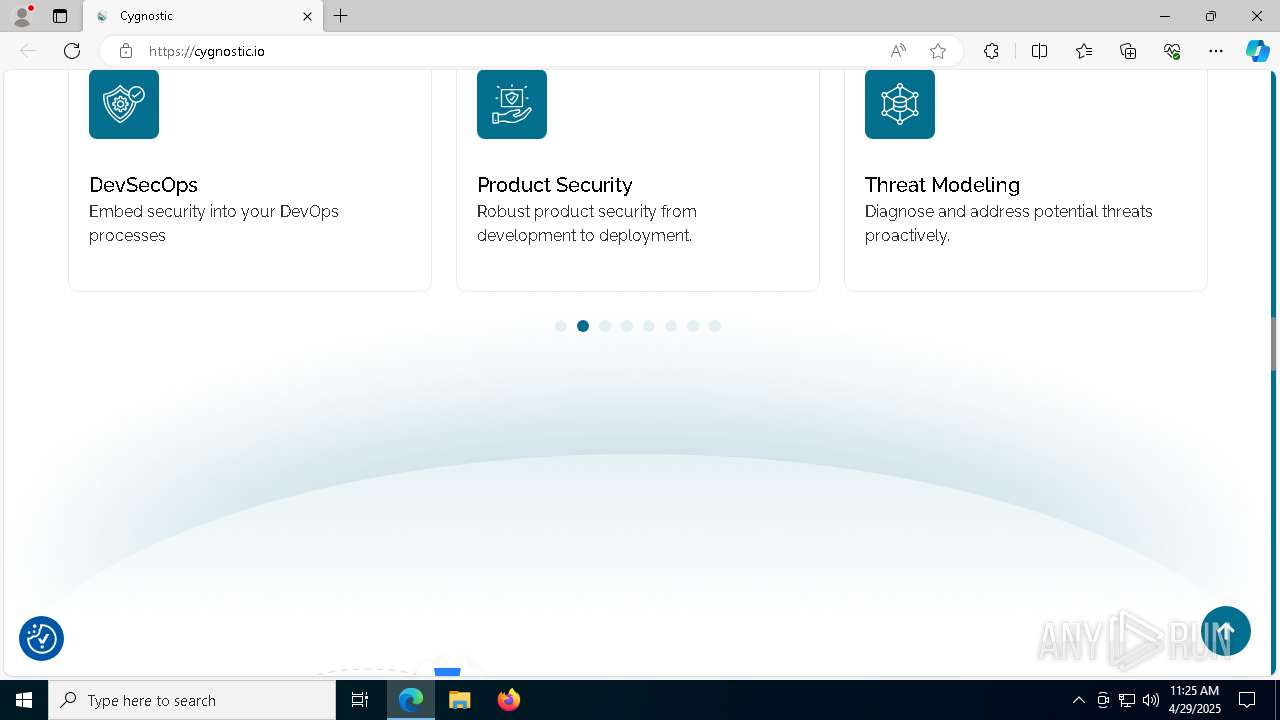Reload the page with the Refresh icon
Image resolution: width=1280 pixels, height=720 pixels.
72,51
